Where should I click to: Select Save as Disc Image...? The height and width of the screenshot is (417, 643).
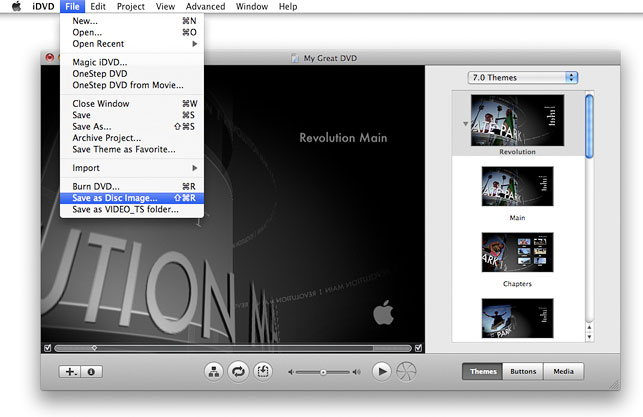coord(132,198)
